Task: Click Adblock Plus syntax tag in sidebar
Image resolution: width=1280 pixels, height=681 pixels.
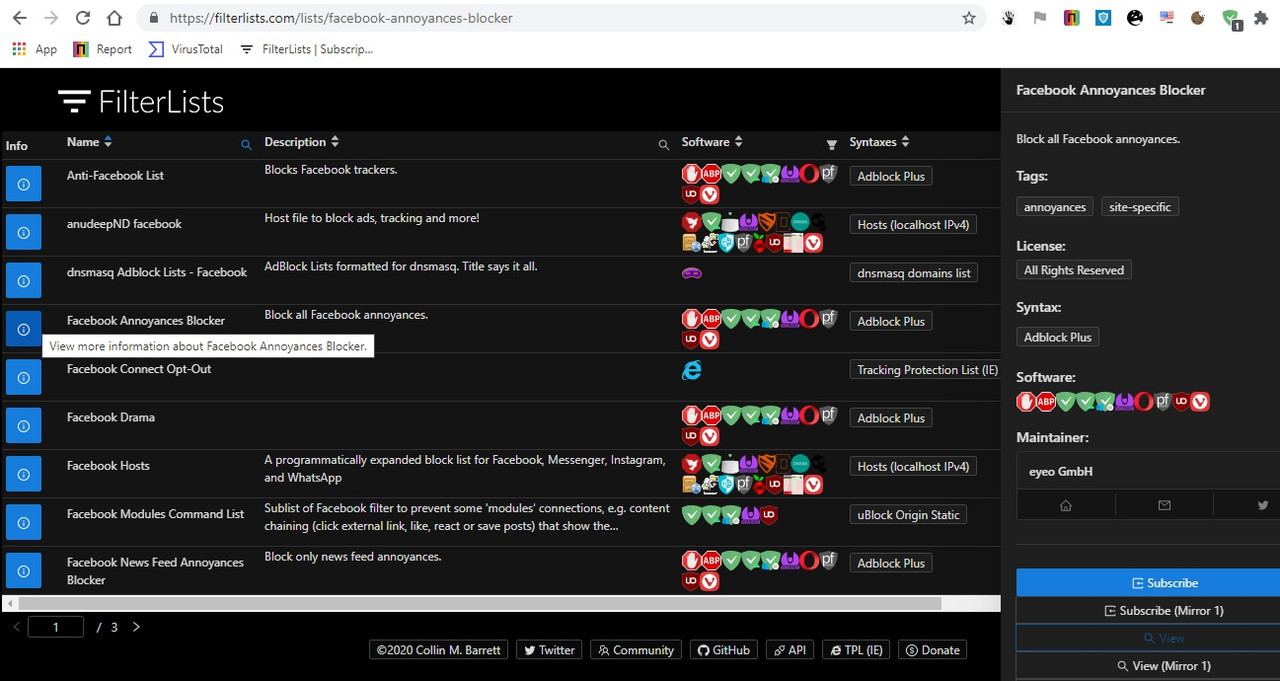Action: tap(1058, 337)
